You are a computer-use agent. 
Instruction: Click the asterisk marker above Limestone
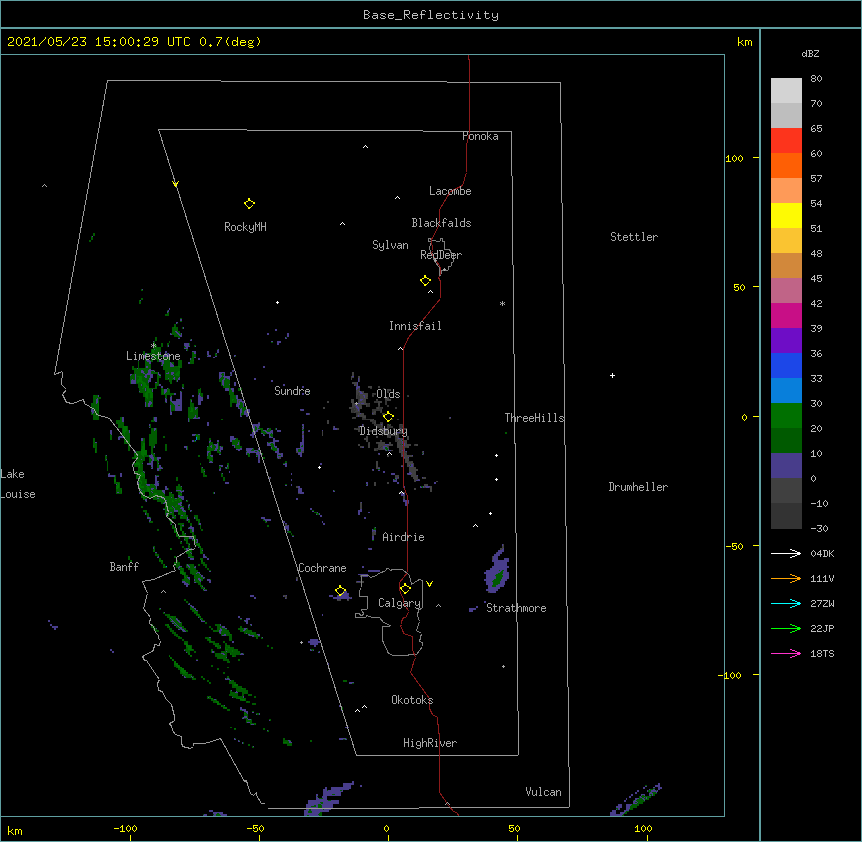[x=153, y=346]
